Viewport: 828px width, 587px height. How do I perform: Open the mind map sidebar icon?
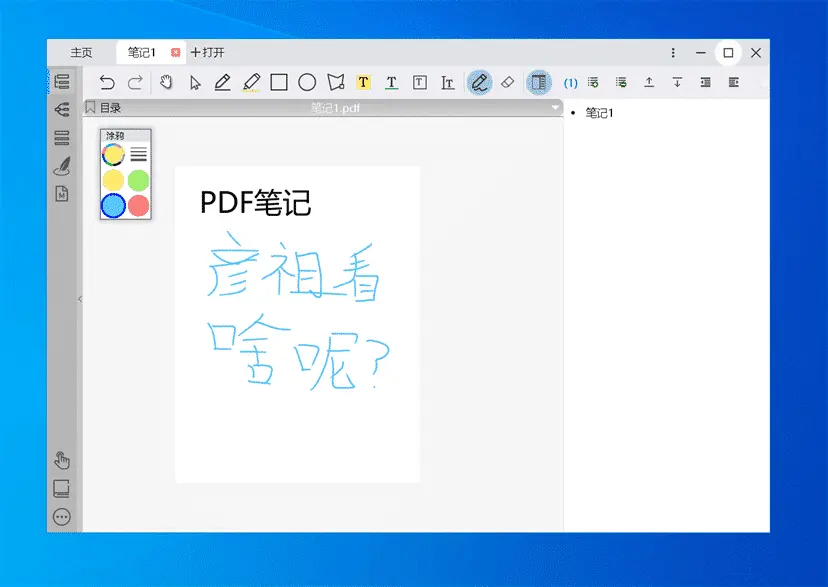coord(62,110)
